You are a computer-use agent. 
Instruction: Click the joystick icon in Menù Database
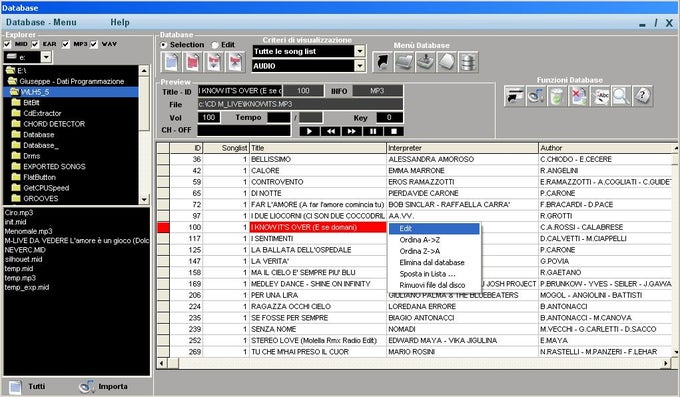[x=425, y=62]
